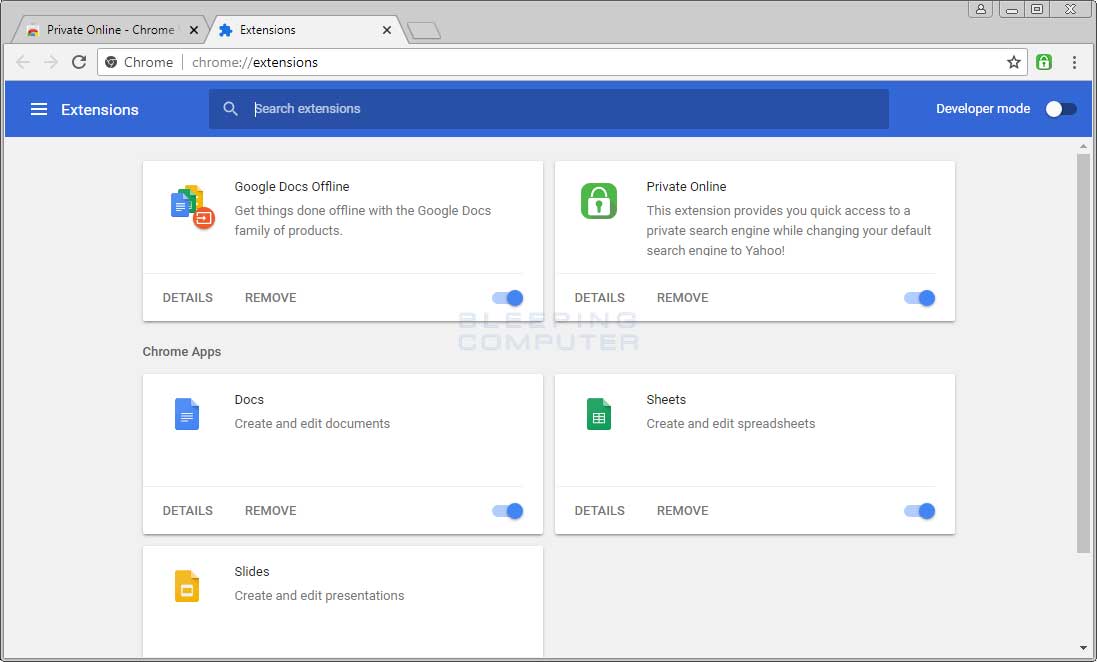
Task: Click 'Create and edit presentations' description
Action: click(319, 596)
